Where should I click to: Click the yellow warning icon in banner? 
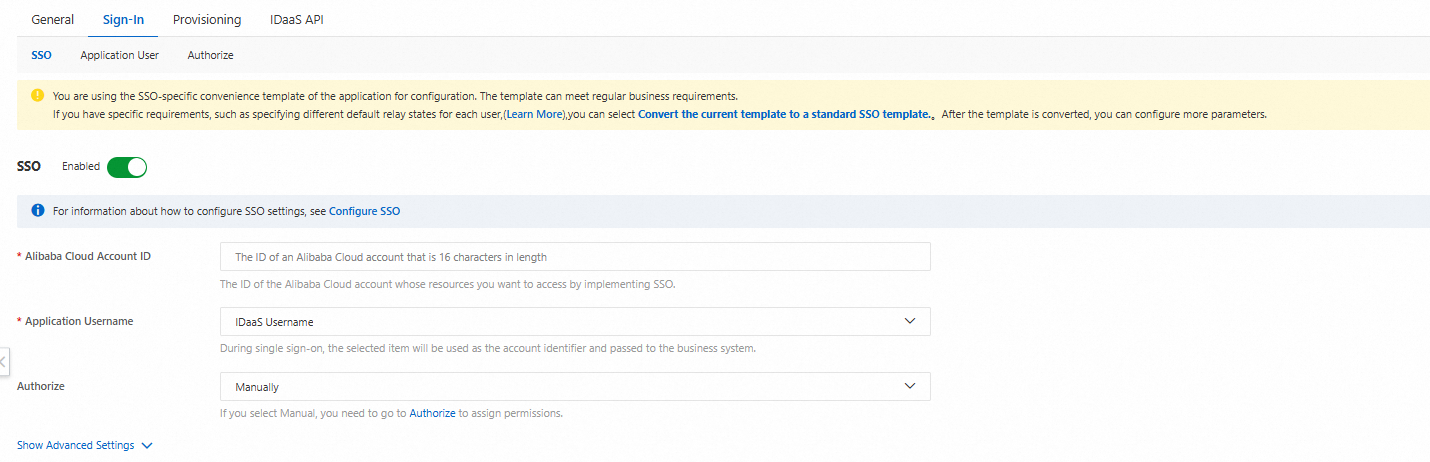click(38, 96)
